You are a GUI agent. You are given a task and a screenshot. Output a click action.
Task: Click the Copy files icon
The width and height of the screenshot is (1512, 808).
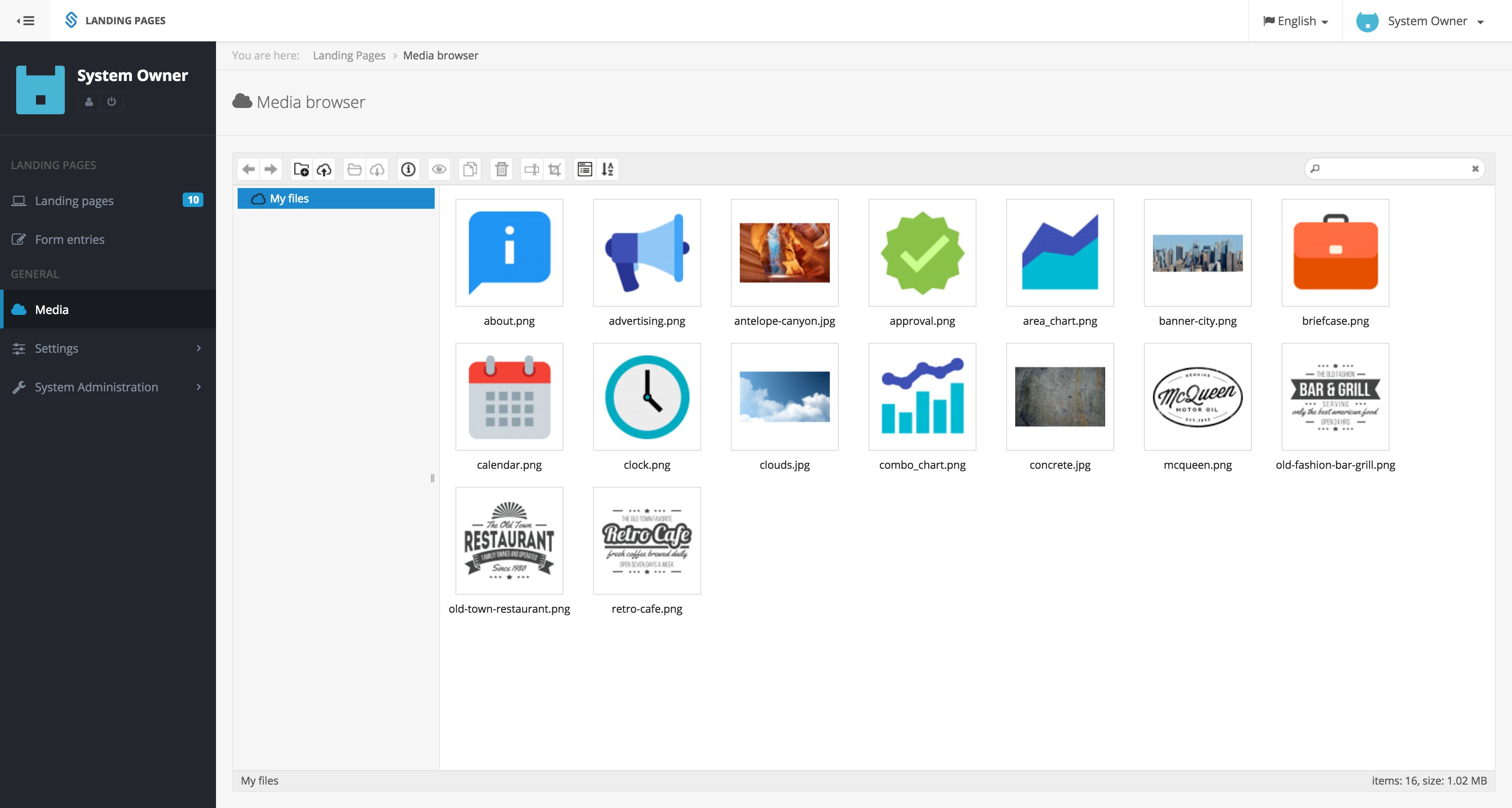[469, 170]
